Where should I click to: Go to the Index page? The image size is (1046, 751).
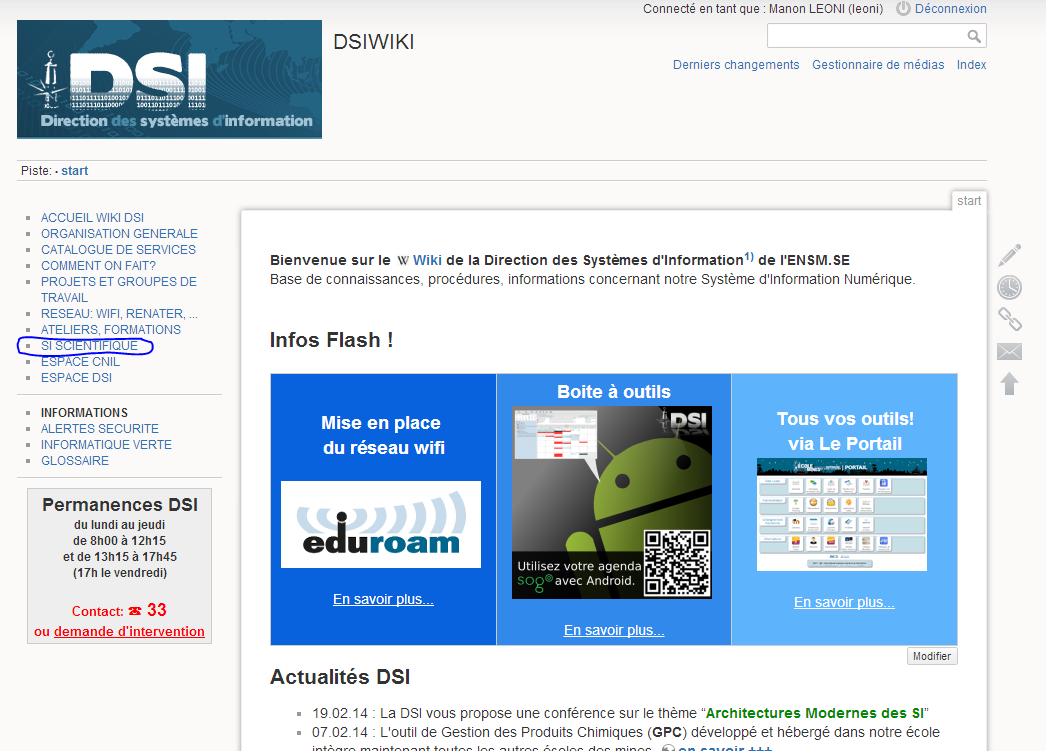point(971,65)
